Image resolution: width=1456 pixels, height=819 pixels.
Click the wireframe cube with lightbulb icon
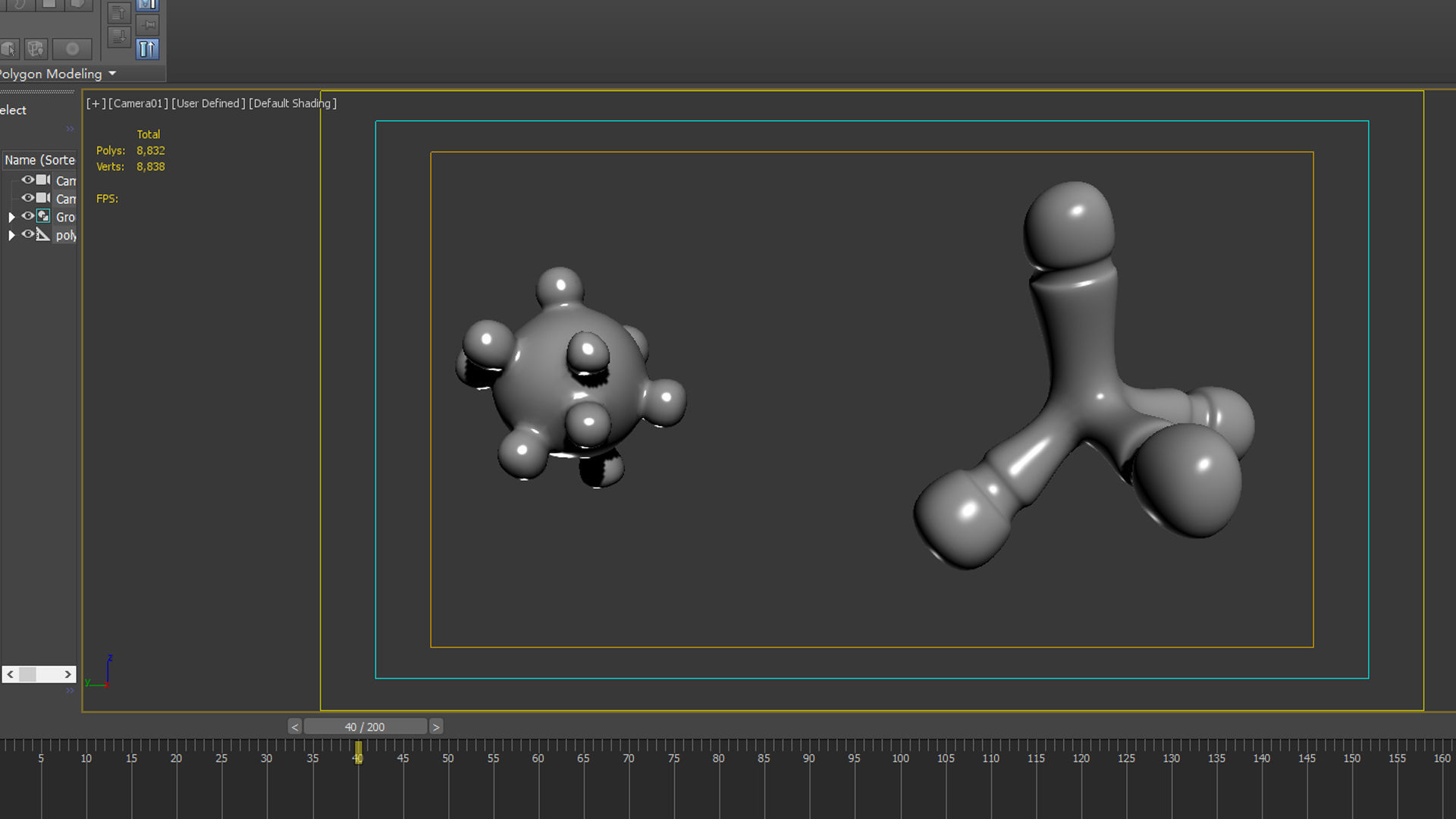tap(36, 49)
